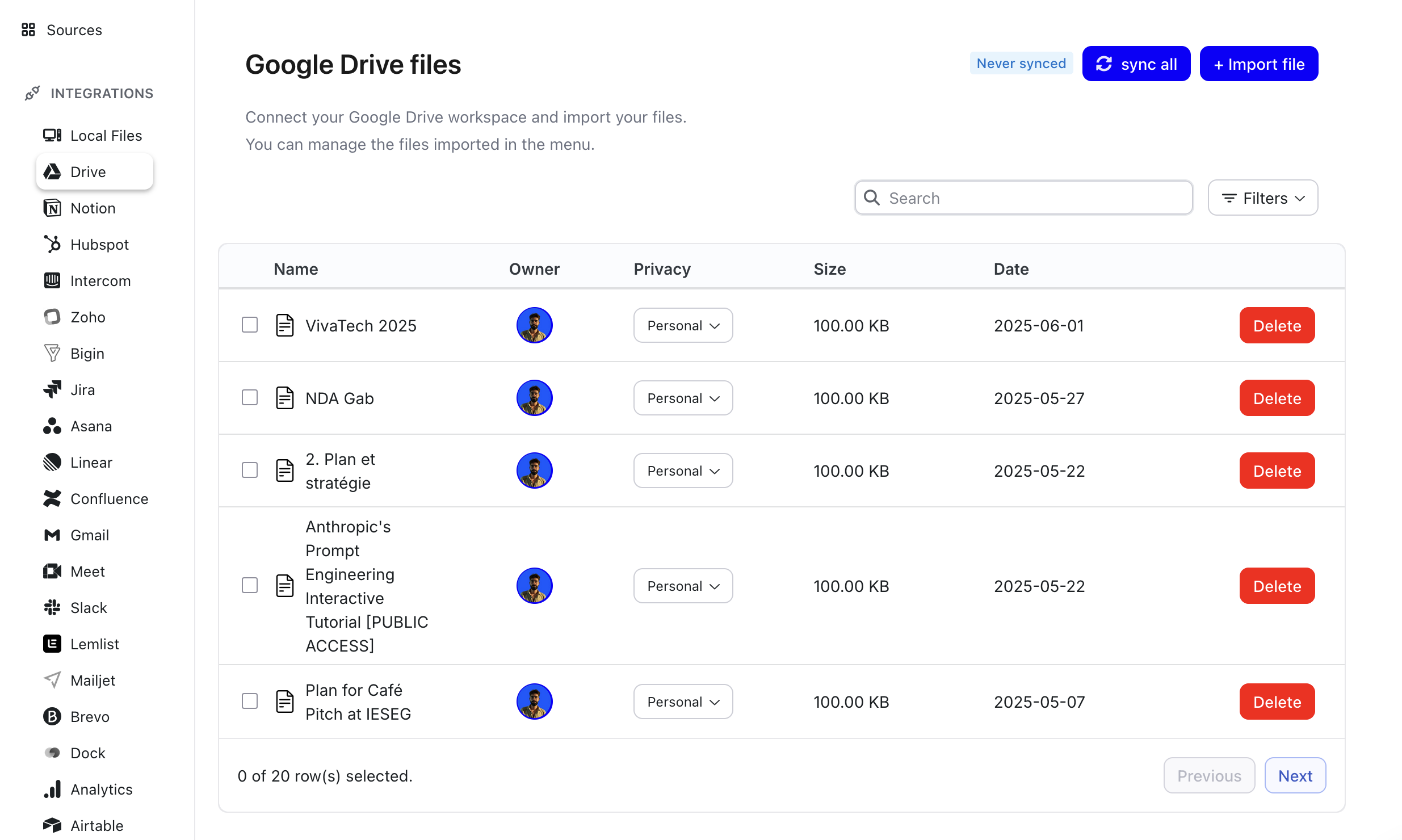Image resolution: width=1402 pixels, height=840 pixels.
Task: Select the NDA Gab file checkbox
Action: [x=250, y=398]
